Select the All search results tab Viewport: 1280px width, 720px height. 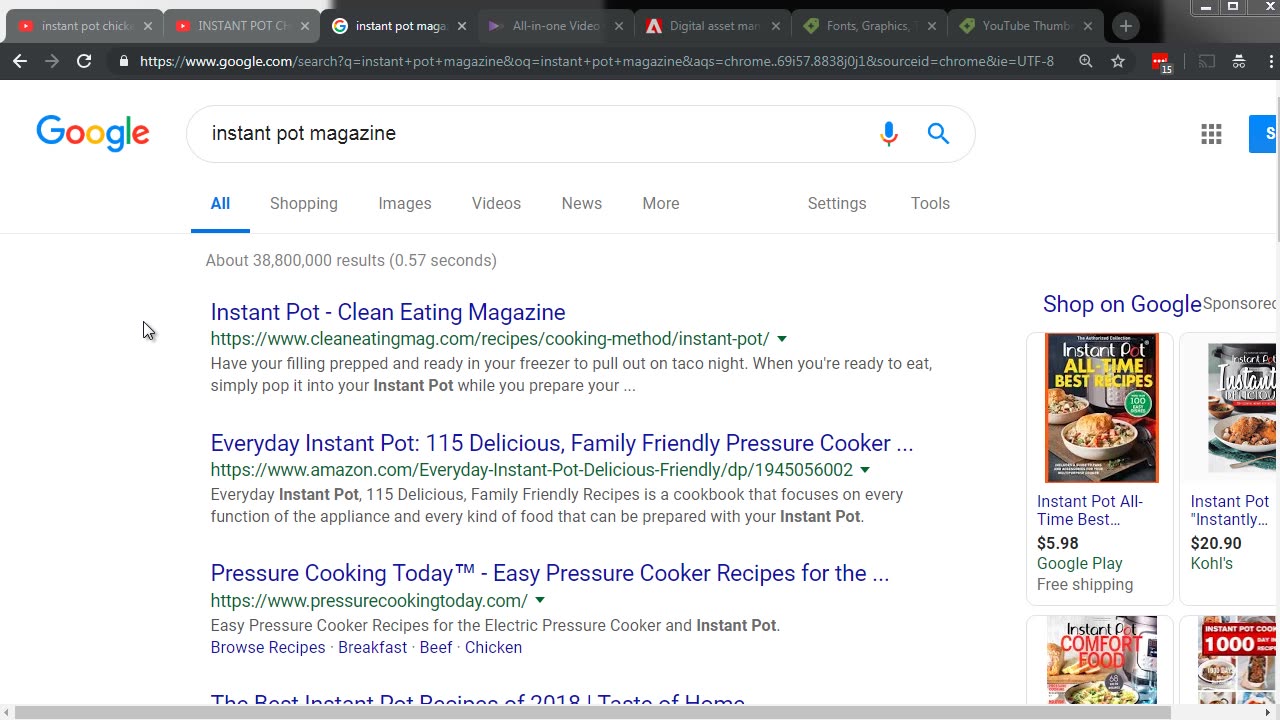tap(220, 203)
